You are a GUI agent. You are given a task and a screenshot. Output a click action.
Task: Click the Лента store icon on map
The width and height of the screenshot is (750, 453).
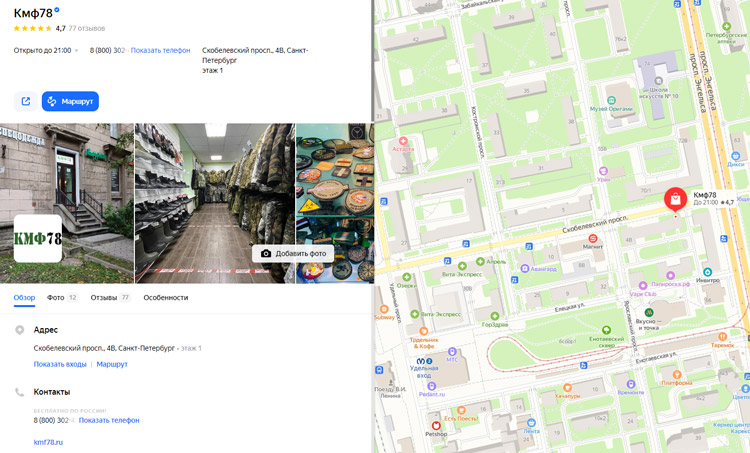531,423
